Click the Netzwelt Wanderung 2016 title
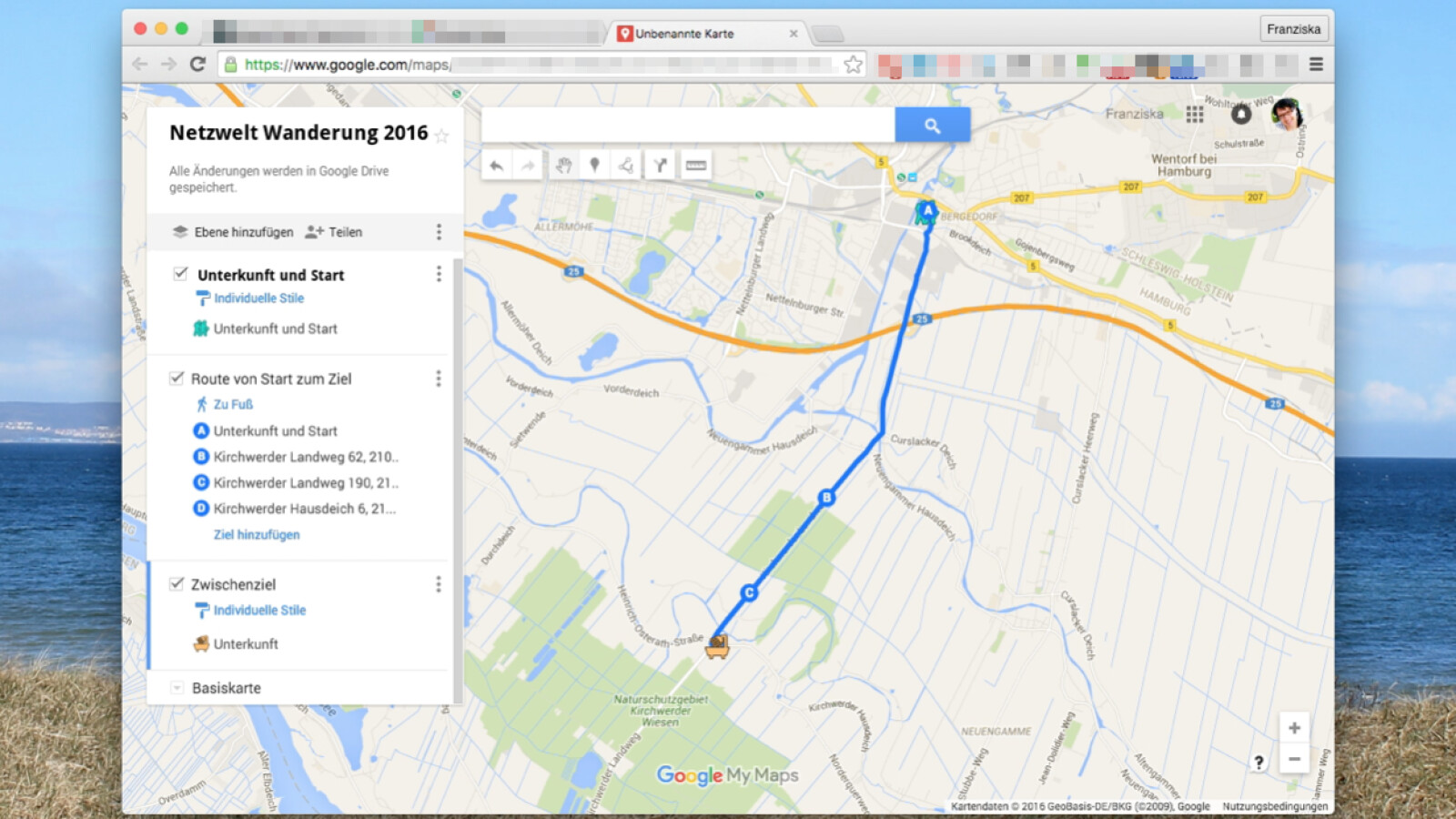Image resolution: width=1456 pixels, height=819 pixels. 298,133
